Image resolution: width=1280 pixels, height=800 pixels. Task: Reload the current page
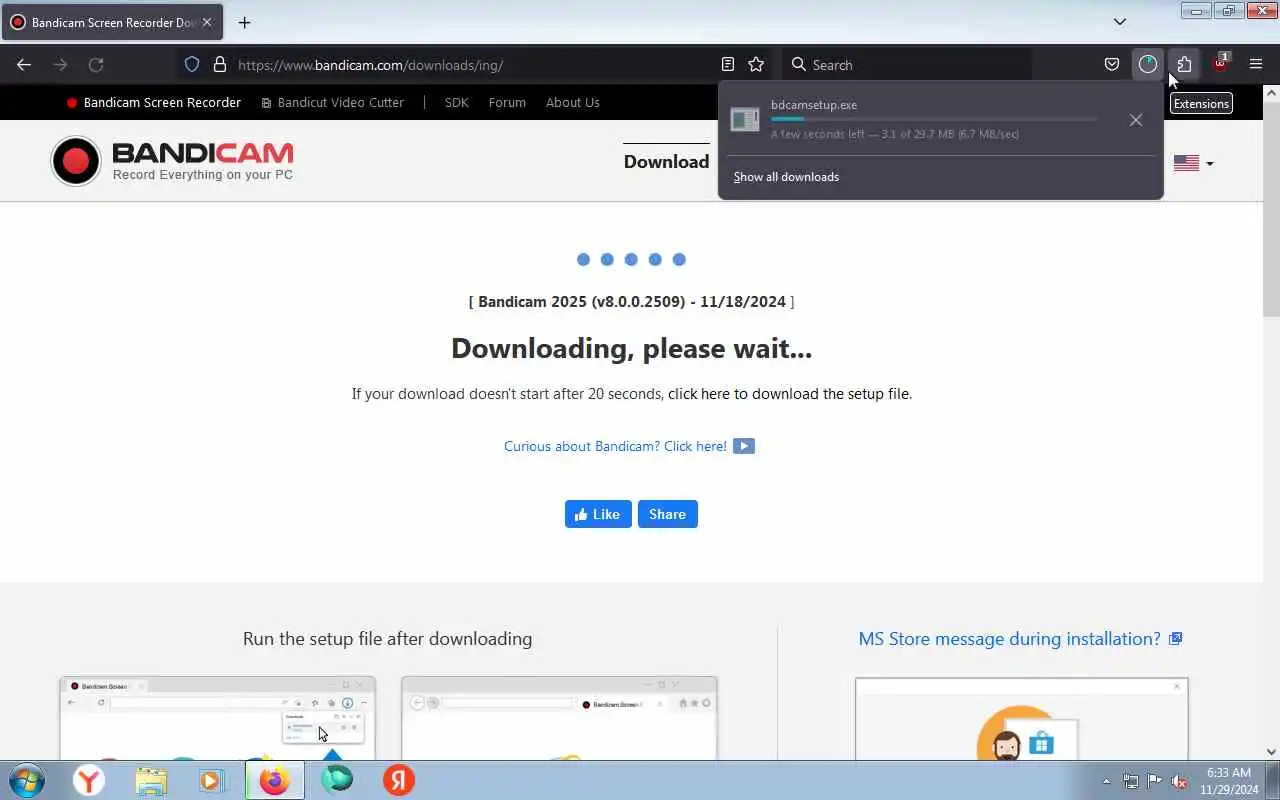[96, 65]
